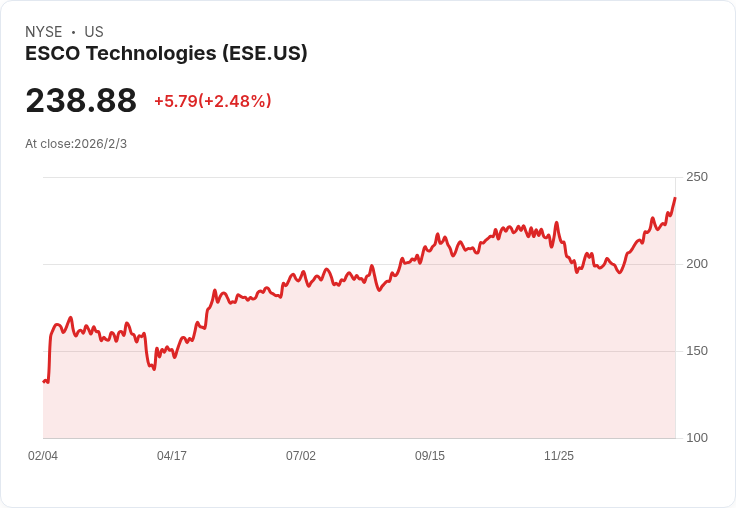
Task: Click the 100 y-axis label
Action: pos(697,438)
